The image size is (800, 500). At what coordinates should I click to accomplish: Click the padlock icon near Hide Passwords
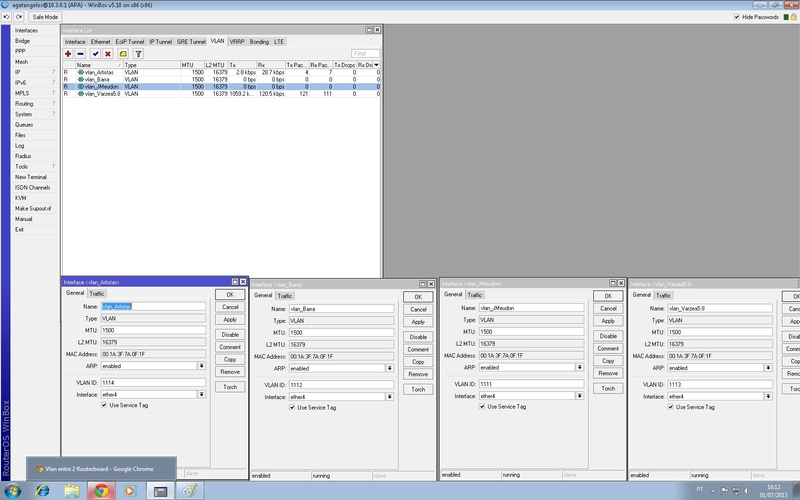[794, 17]
